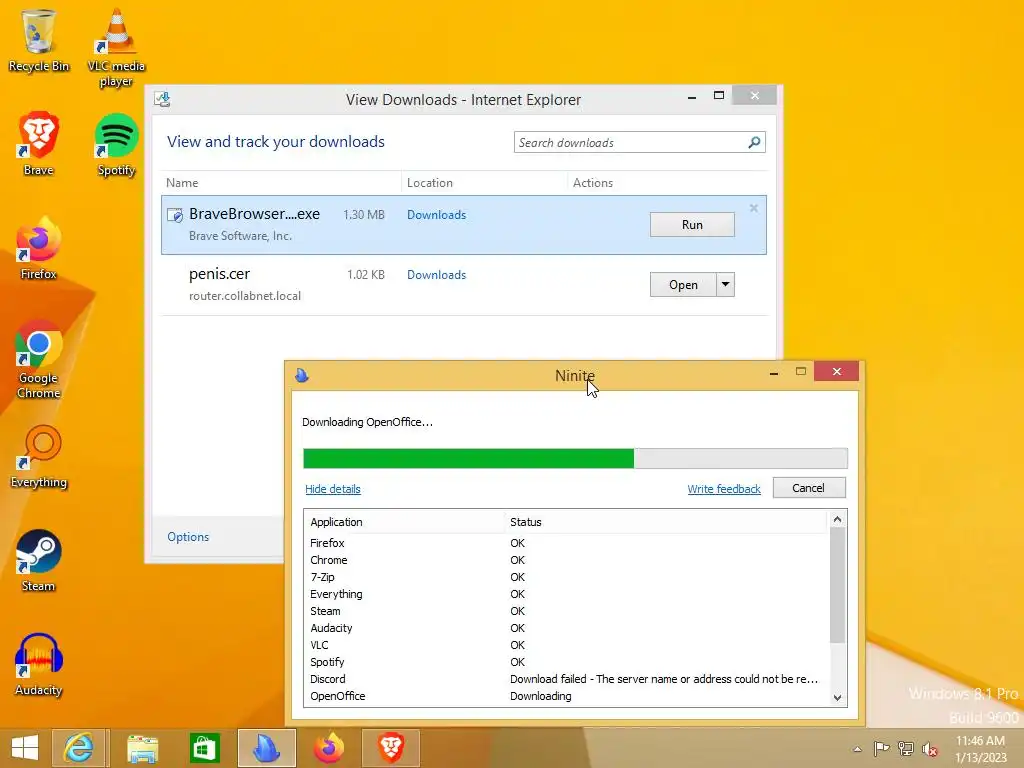Switch to Ninite in the taskbar

tap(266, 748)
